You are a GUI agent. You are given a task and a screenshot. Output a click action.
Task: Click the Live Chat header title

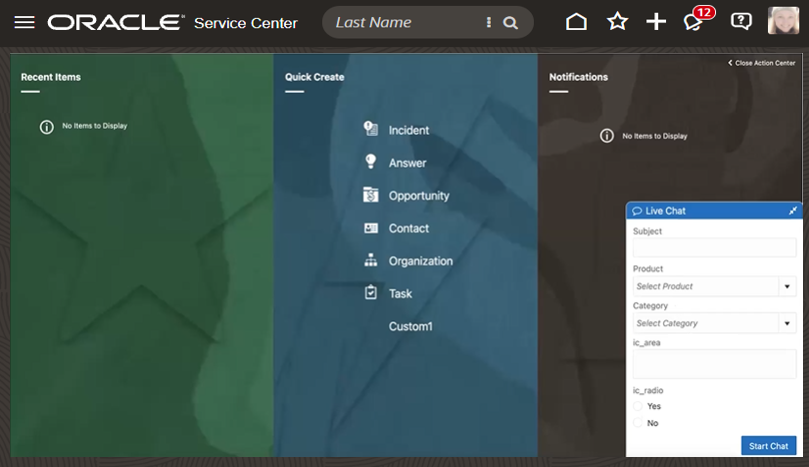666,211
